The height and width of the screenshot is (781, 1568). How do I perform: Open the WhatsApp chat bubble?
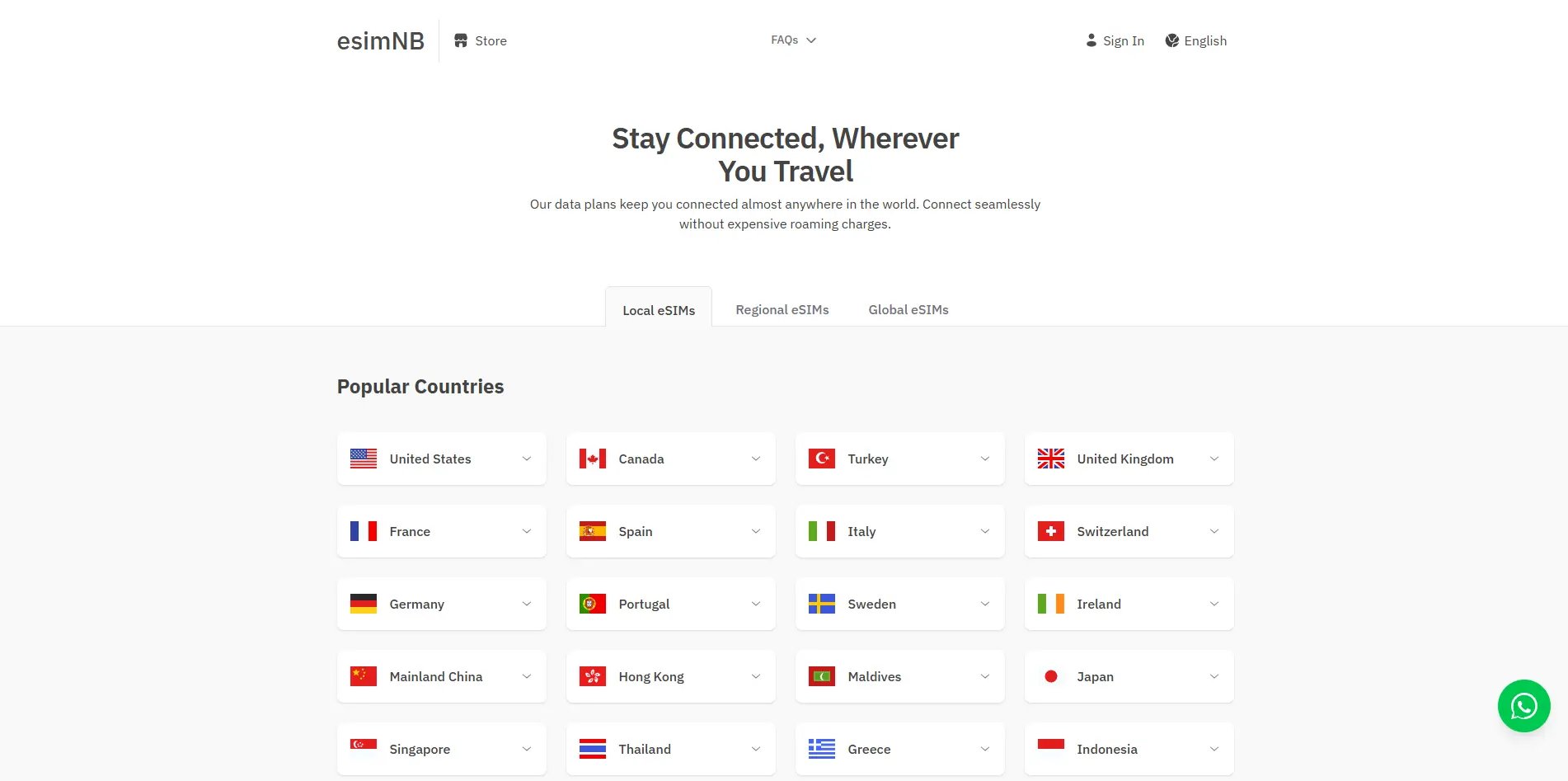click(1523, 706)
